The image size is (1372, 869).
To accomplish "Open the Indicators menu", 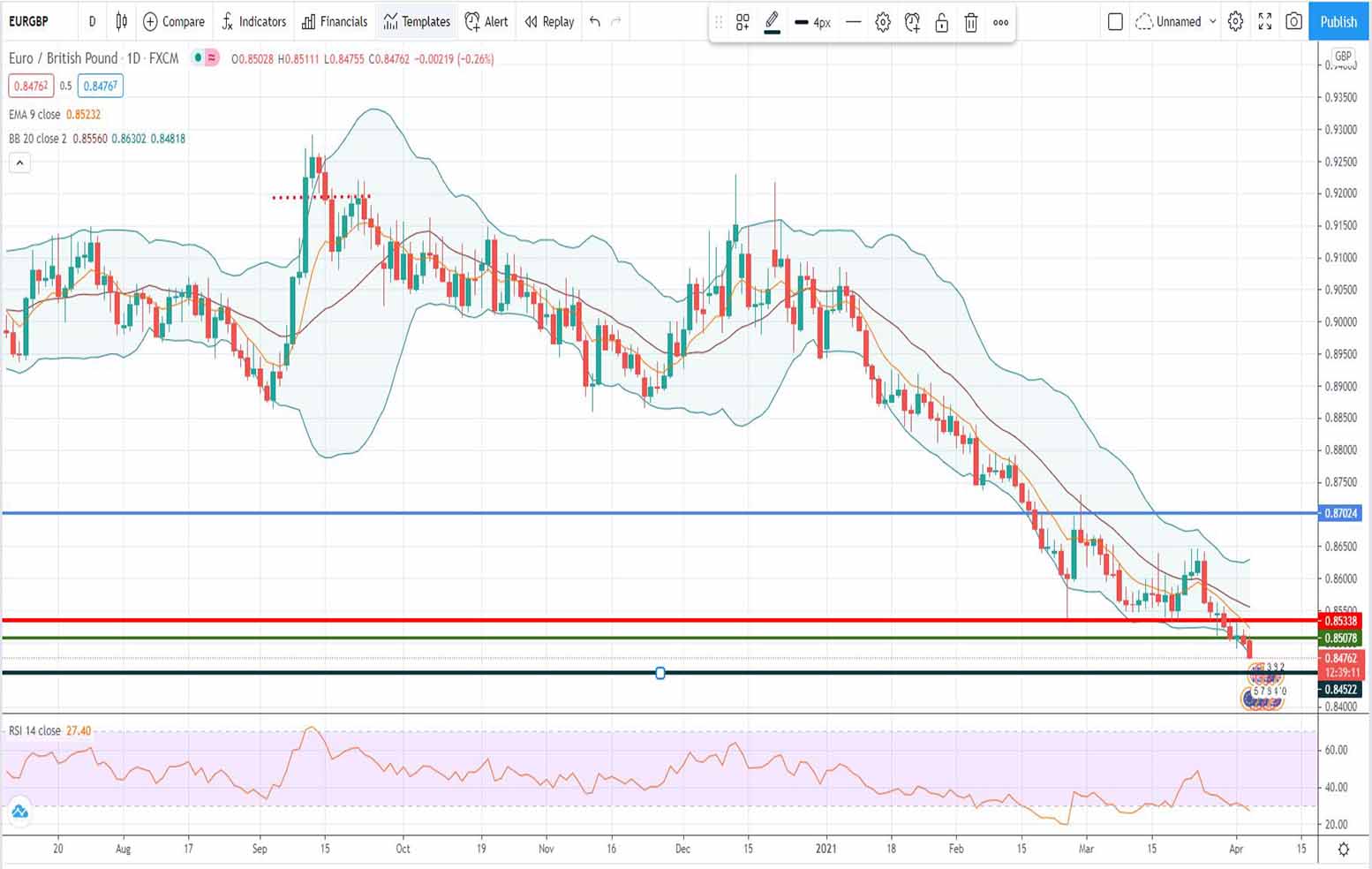I will pyautogui.click(x=253, y=21).
